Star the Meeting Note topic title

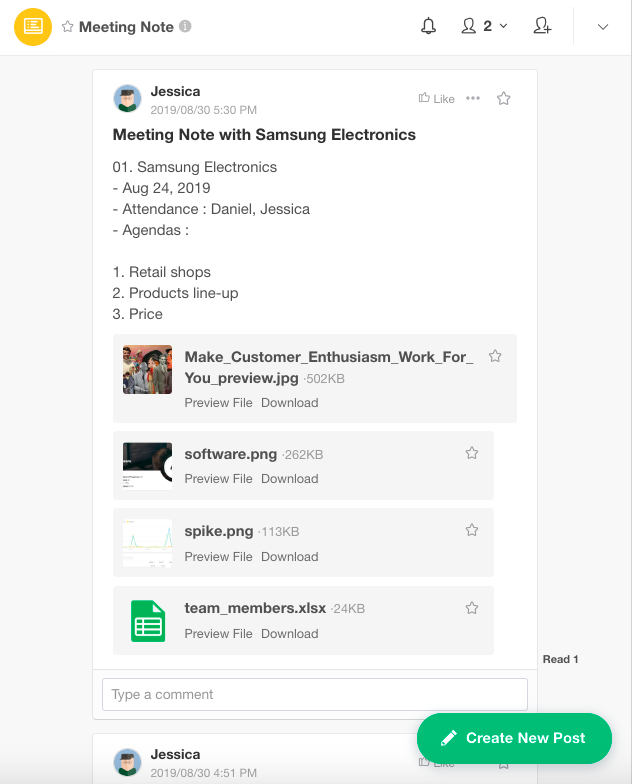68,27
